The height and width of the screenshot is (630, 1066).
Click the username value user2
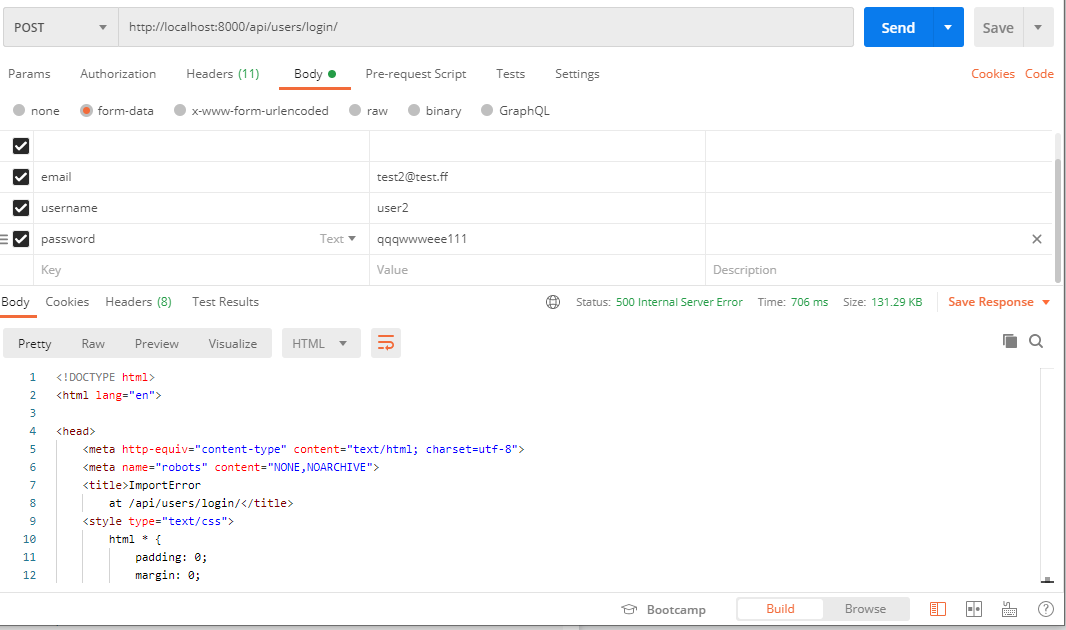tap(393, 208)
